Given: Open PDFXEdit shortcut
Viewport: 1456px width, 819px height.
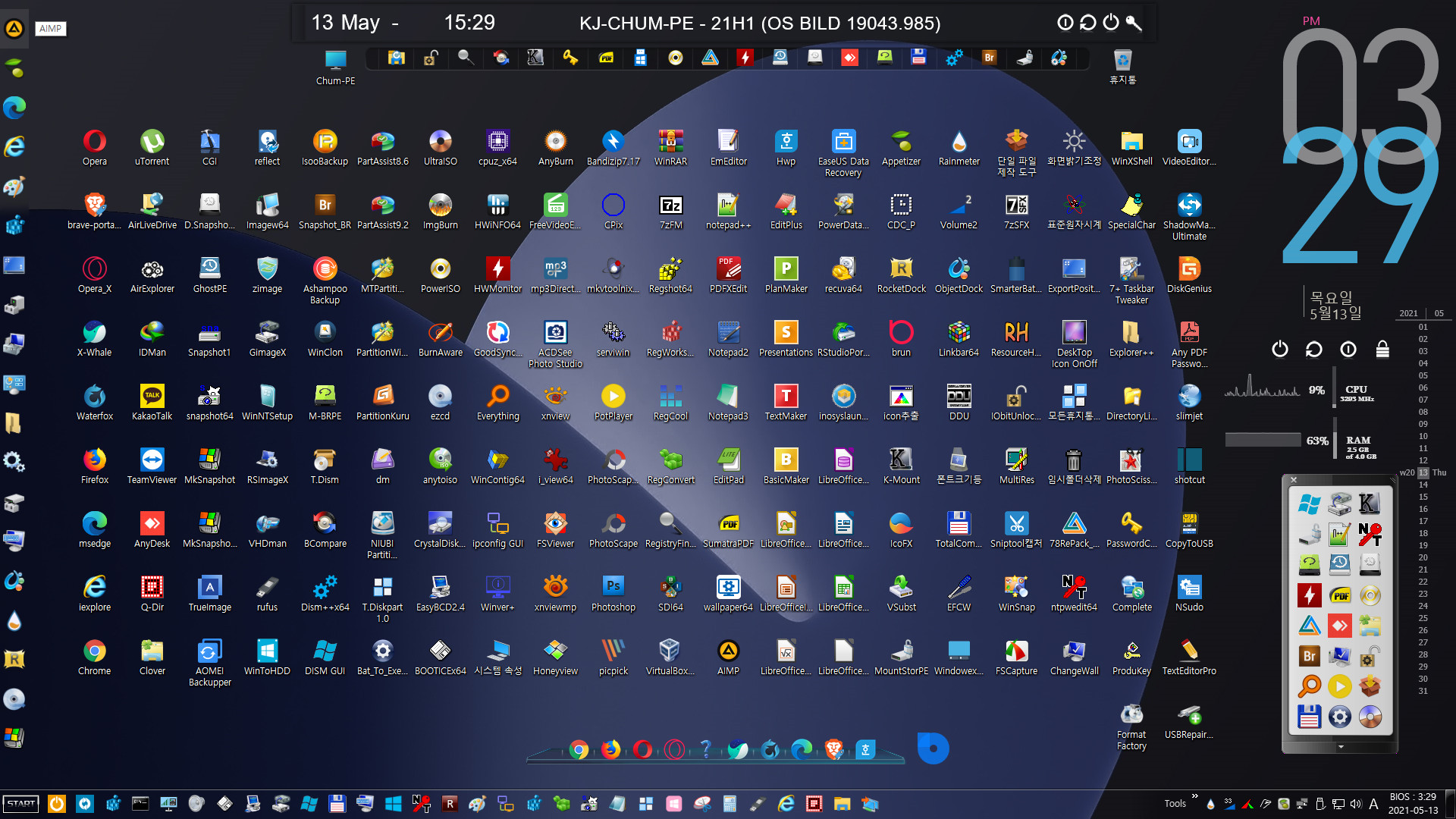Looking at the screenshot, I should [729, 275].
